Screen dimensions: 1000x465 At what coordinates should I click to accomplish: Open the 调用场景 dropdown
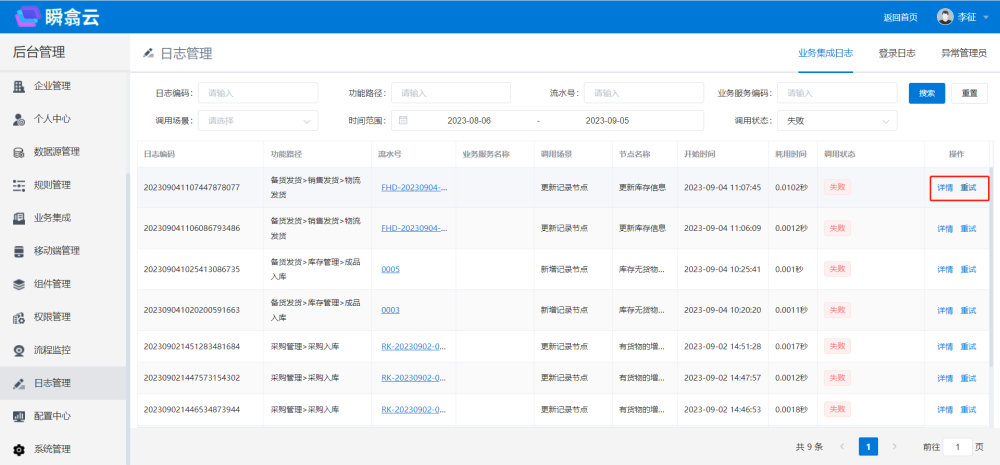[257, 121]
